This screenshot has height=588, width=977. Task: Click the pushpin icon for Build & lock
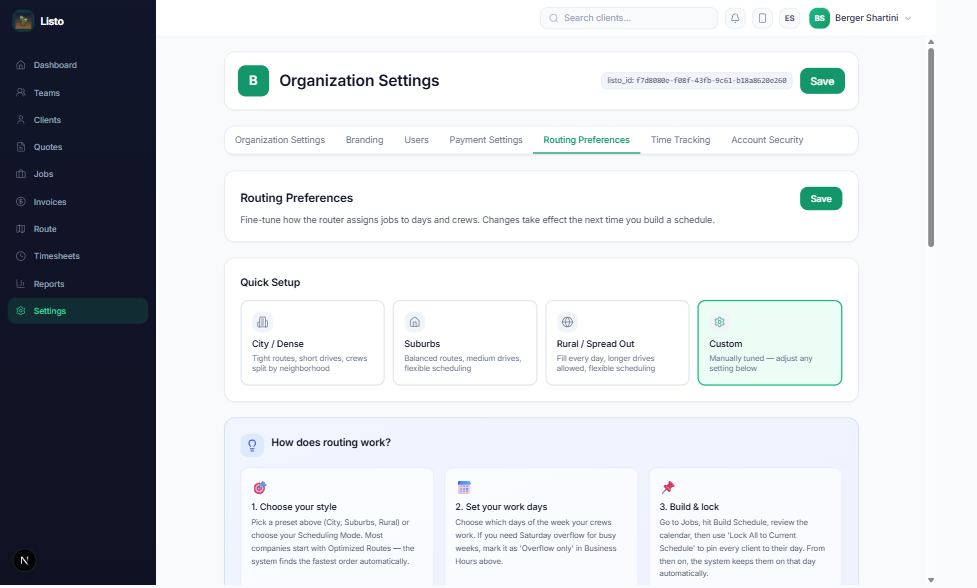668,487
